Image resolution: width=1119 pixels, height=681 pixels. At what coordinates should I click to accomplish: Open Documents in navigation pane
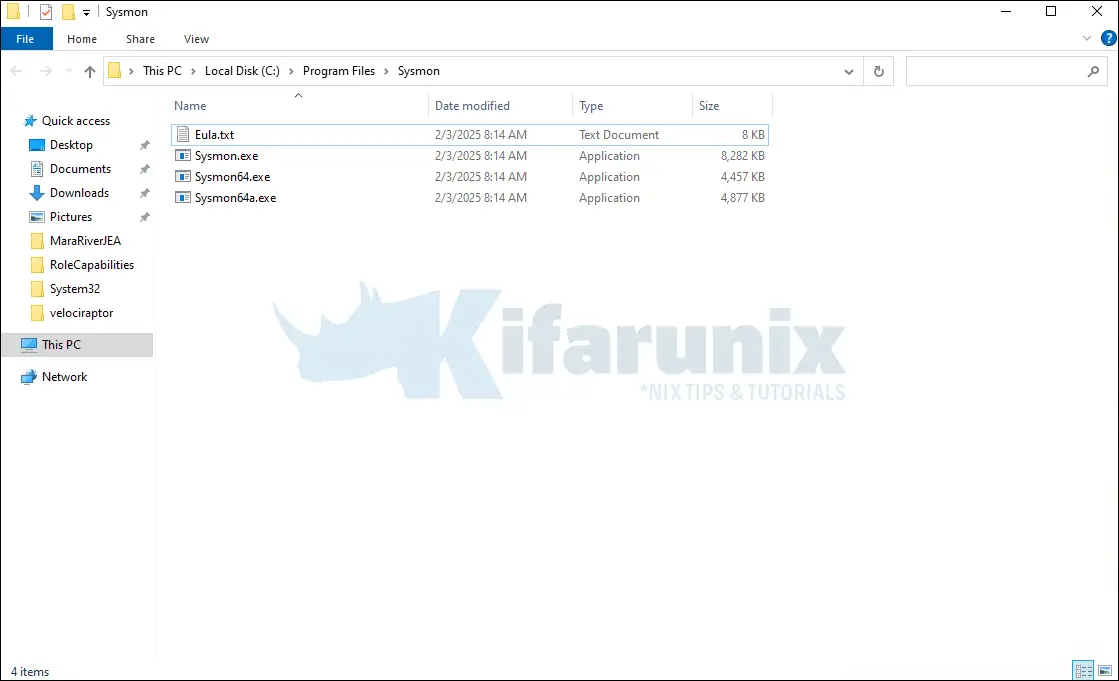point(81,168)
